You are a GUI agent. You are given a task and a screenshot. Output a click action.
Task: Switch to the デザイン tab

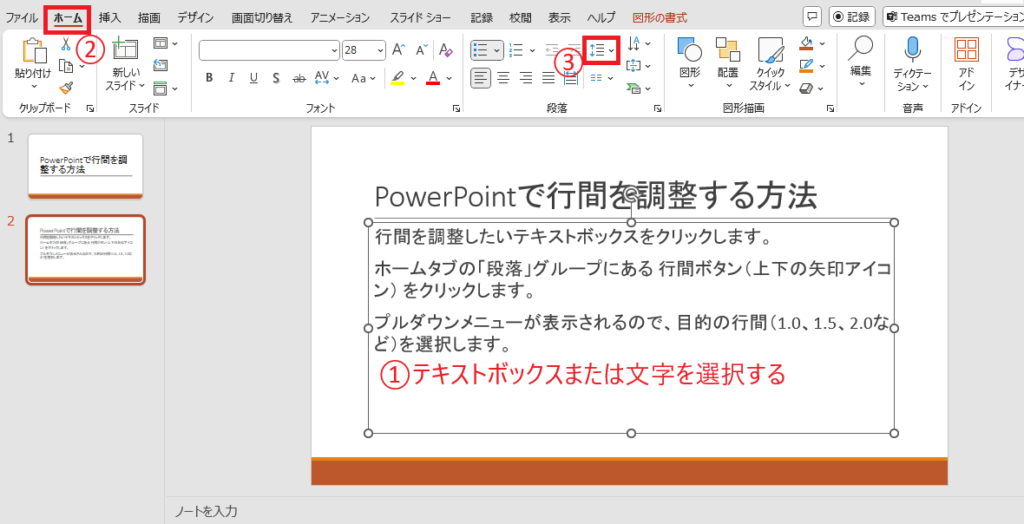pos(195,18)
